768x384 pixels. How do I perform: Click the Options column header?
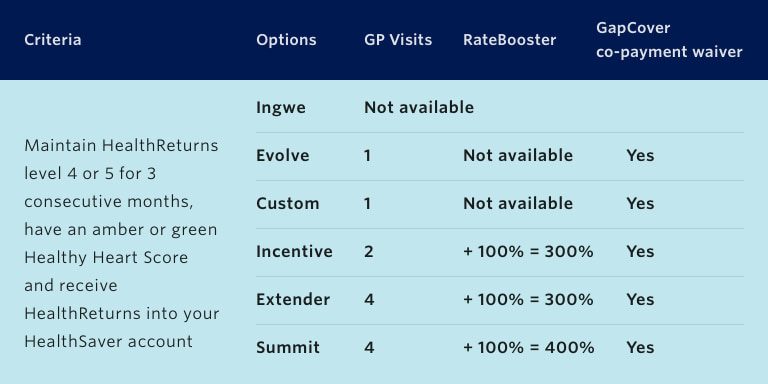[x=286, y=40]
